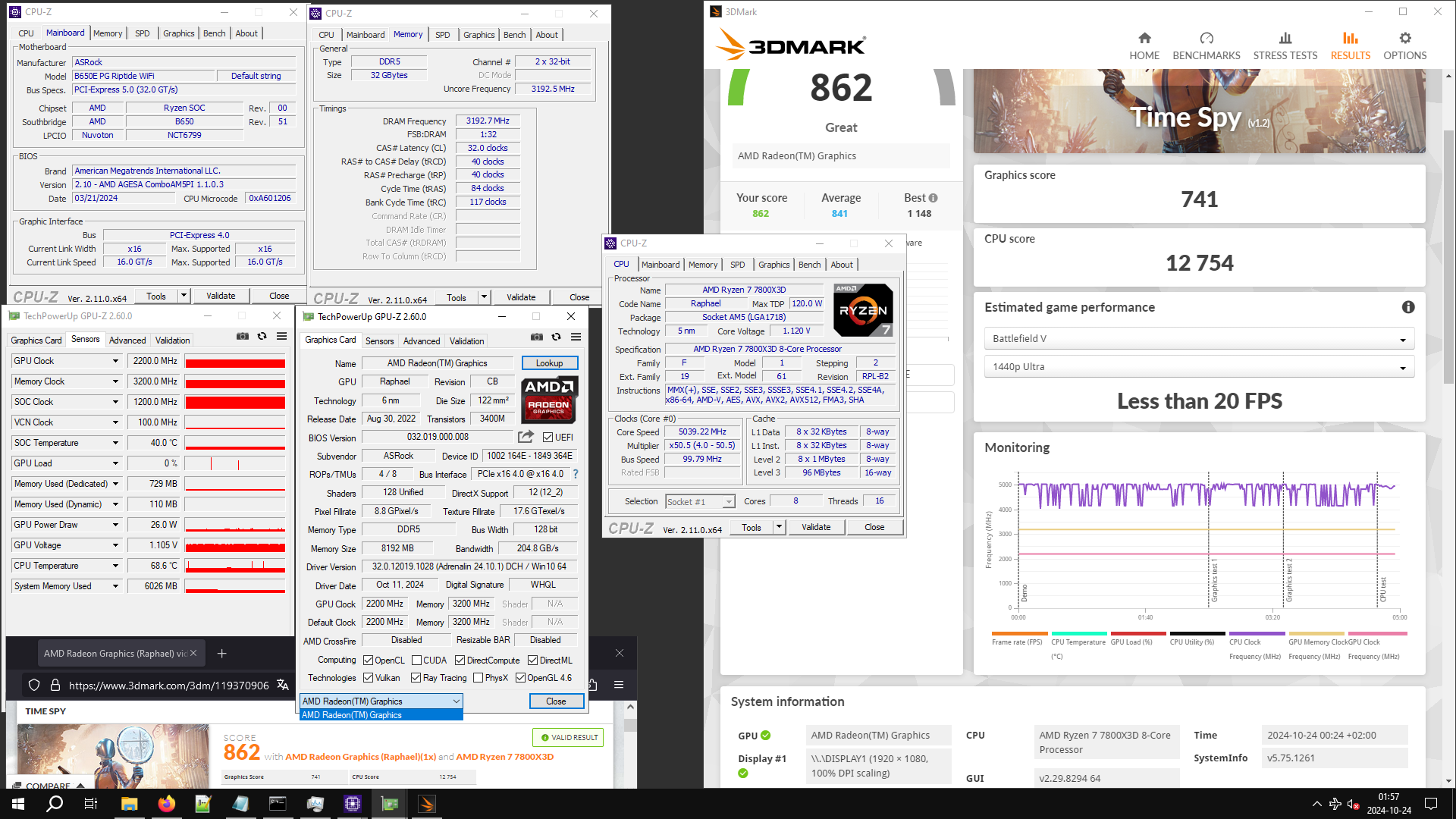Screen dimensions: 1456x819
Task: Open the SPD tab in CPU-Z Mainboard window
Action: point(142,33)
